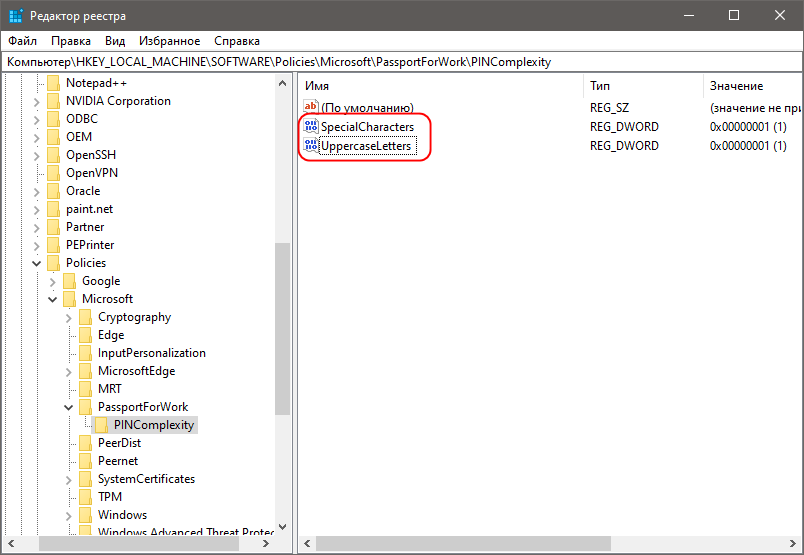Open the Избранное menu
This screenshot has height=555, width=804.
click(169, 41)
